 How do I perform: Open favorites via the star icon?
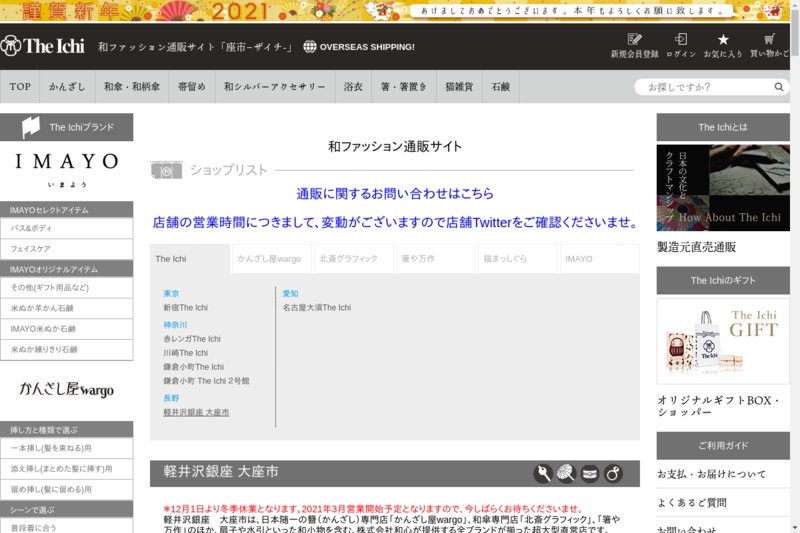(x=723, y=40)
